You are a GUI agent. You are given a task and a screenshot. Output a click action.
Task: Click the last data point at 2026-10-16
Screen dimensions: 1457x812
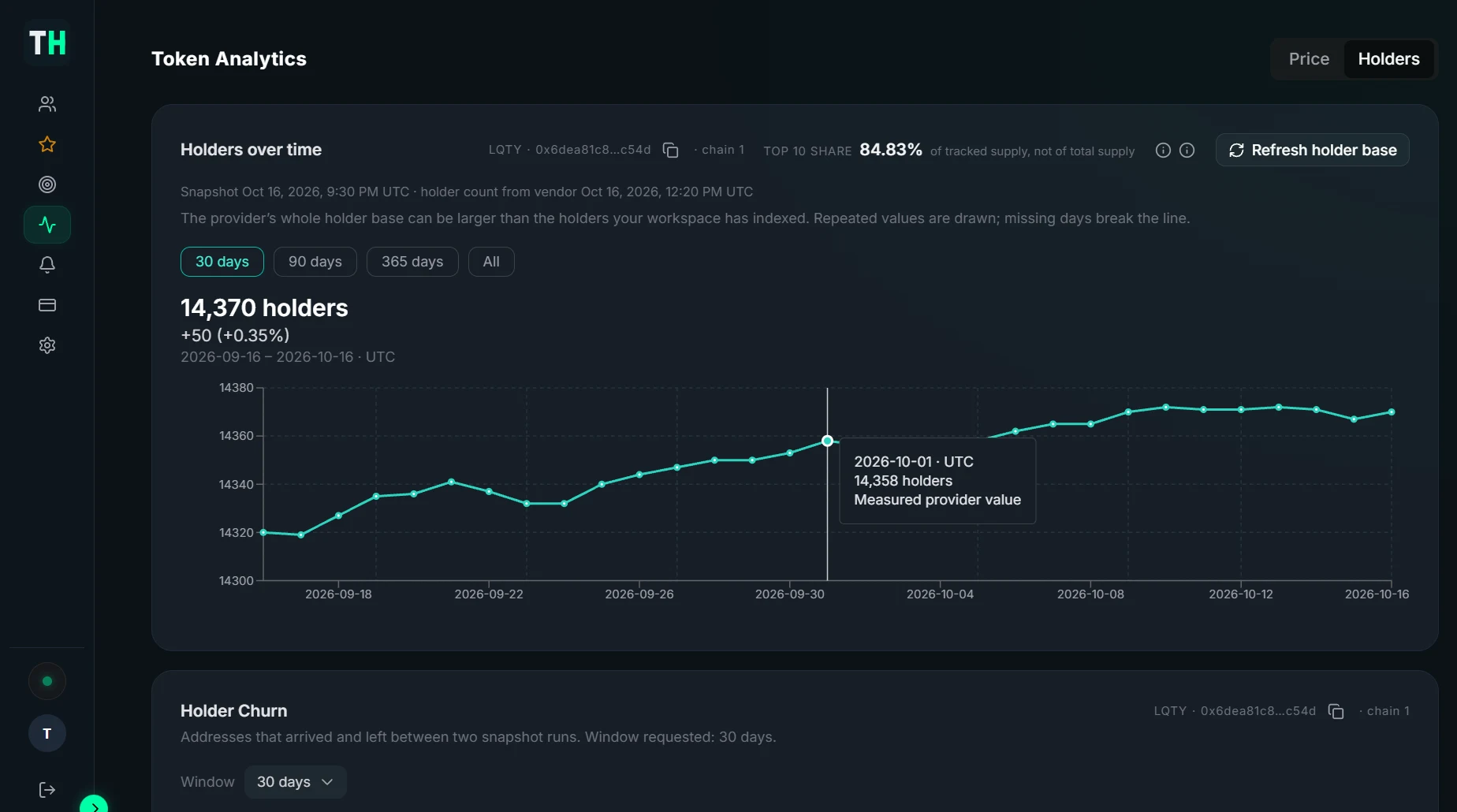1392,412
